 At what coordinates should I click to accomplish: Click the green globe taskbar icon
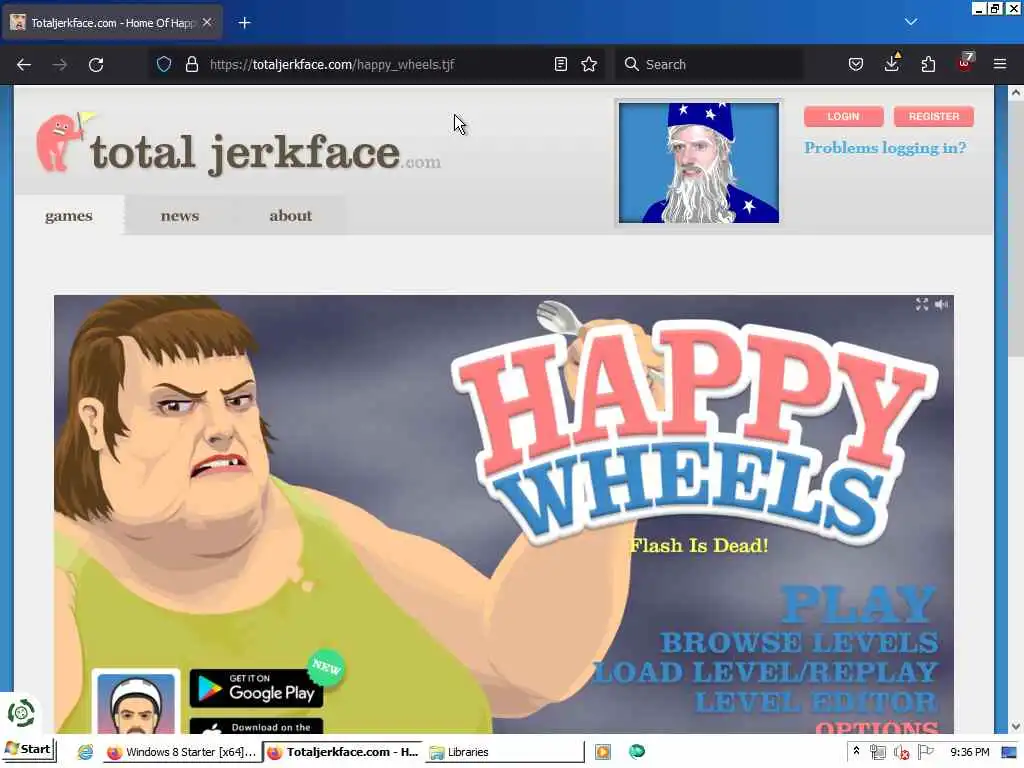[637, 752]
